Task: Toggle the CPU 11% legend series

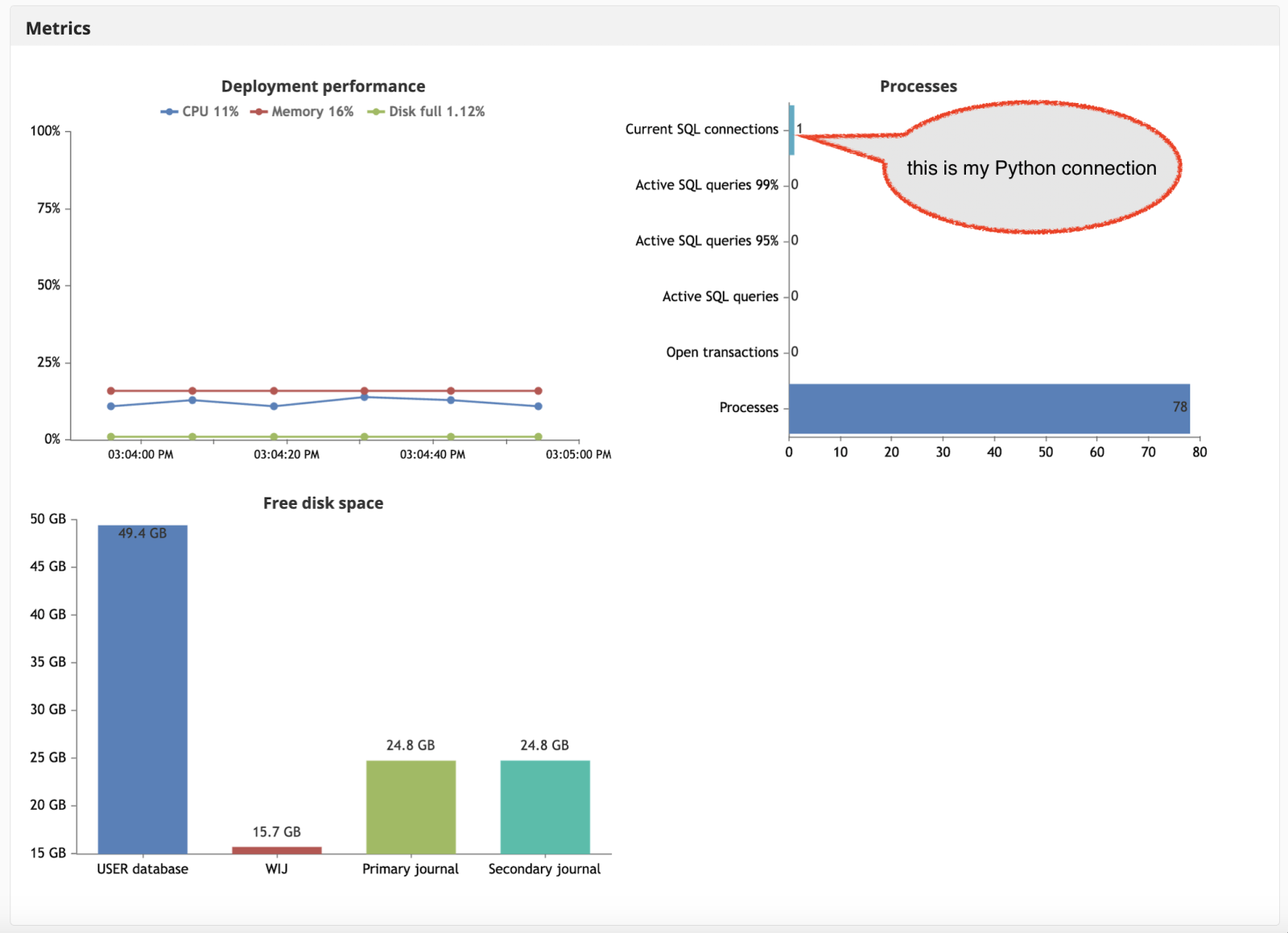Action: click(200, 112)
